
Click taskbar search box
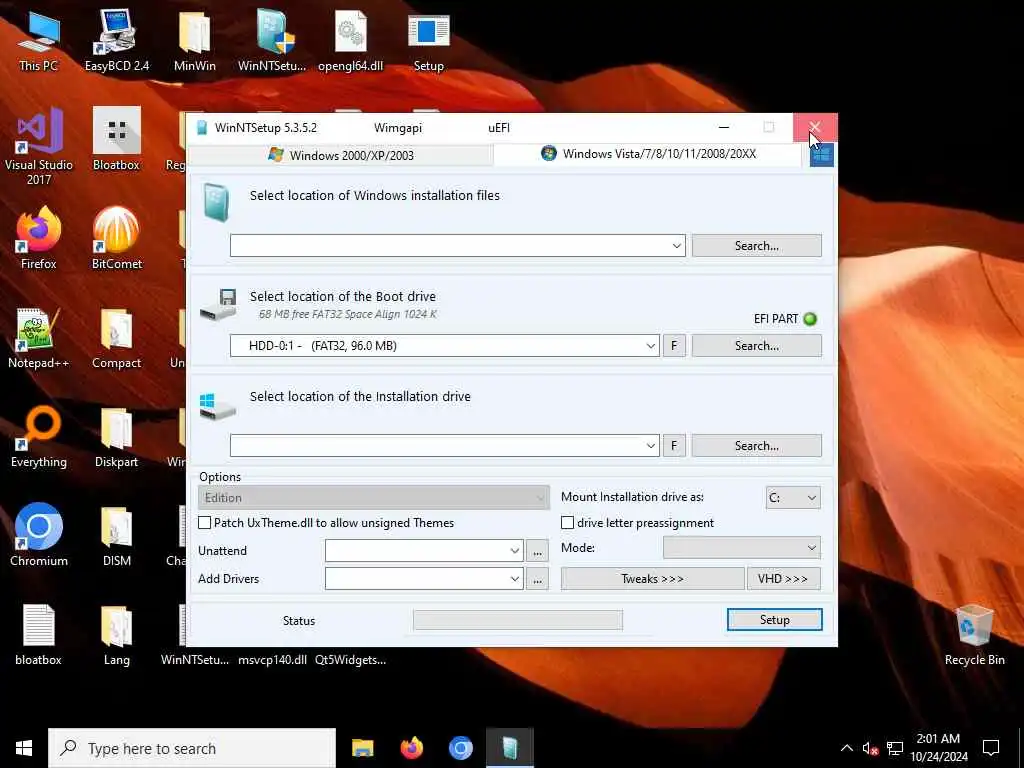[192, 748]
